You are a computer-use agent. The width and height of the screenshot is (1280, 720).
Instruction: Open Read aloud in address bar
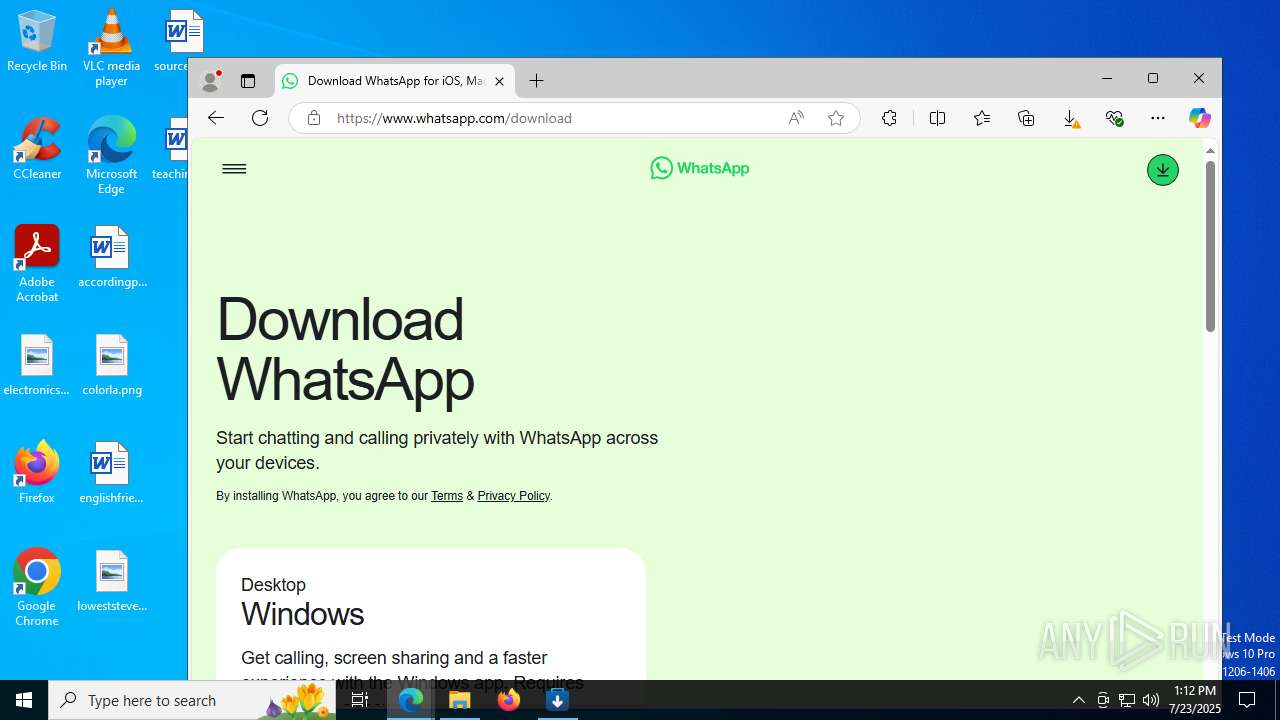coord(796,118)
